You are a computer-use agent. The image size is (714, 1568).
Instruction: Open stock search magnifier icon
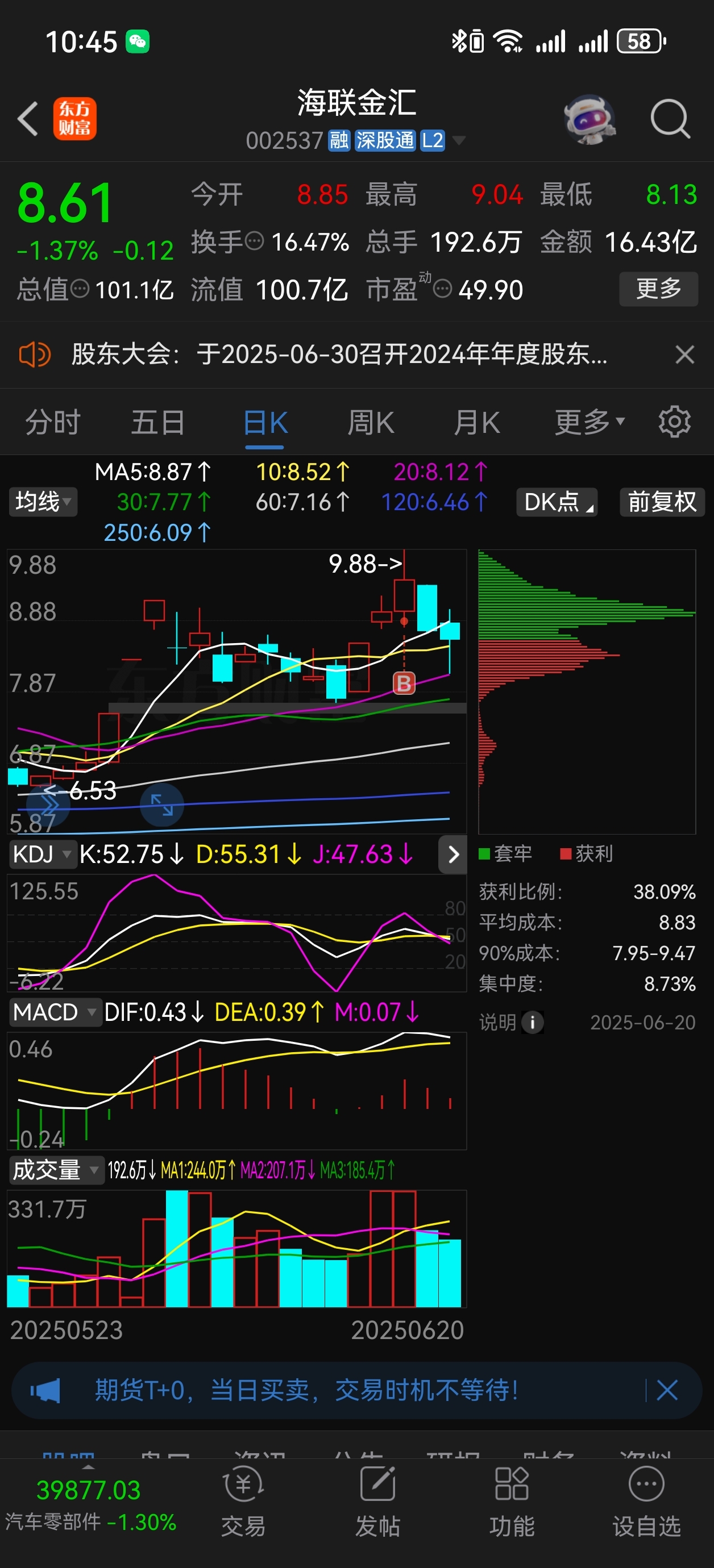point(670,119)
